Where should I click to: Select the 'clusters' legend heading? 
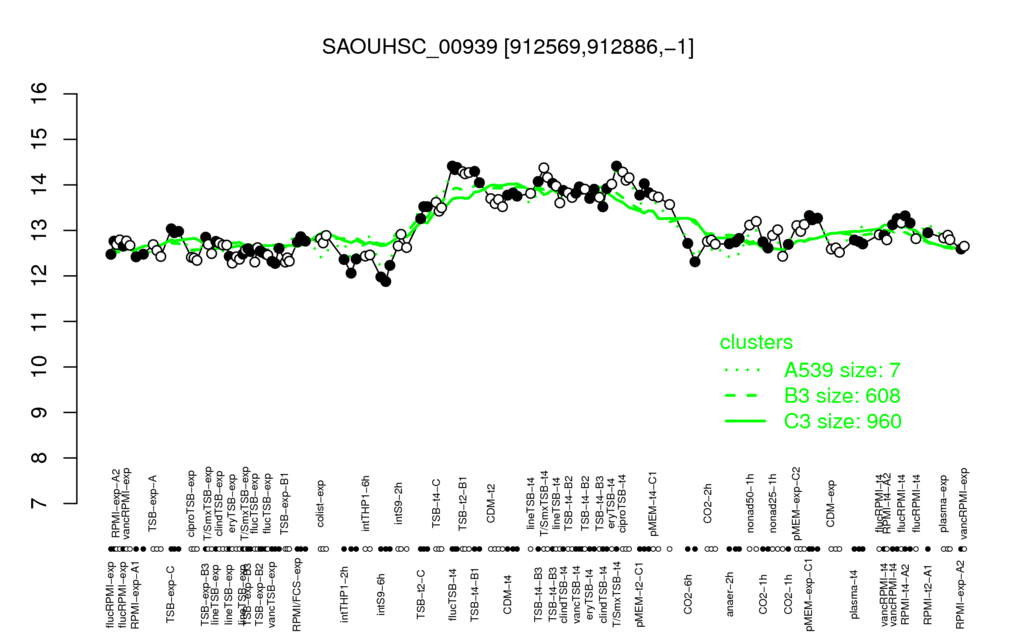point(756,342)
